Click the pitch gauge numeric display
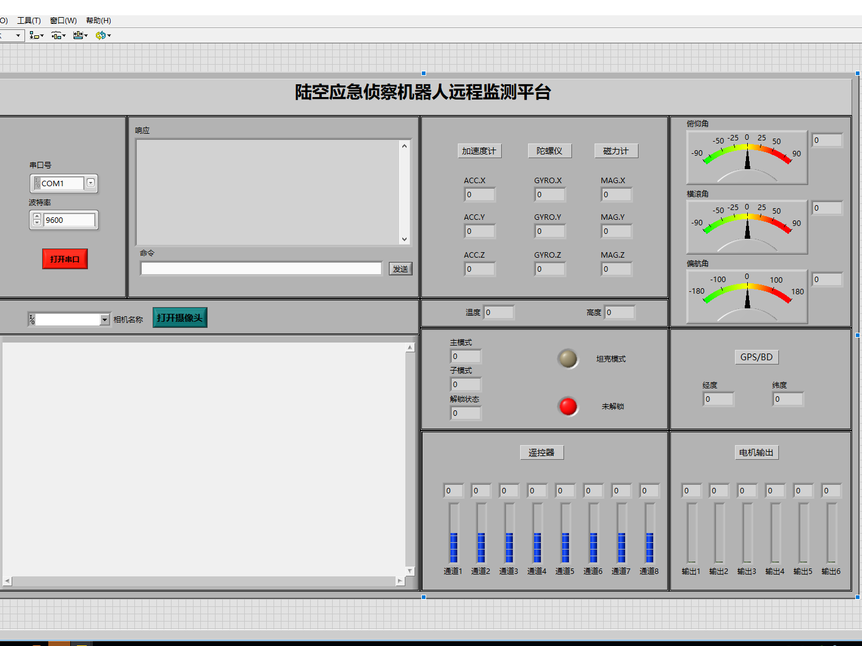Image resolution: width=862 pixels, height=646 pixels. 827,140
